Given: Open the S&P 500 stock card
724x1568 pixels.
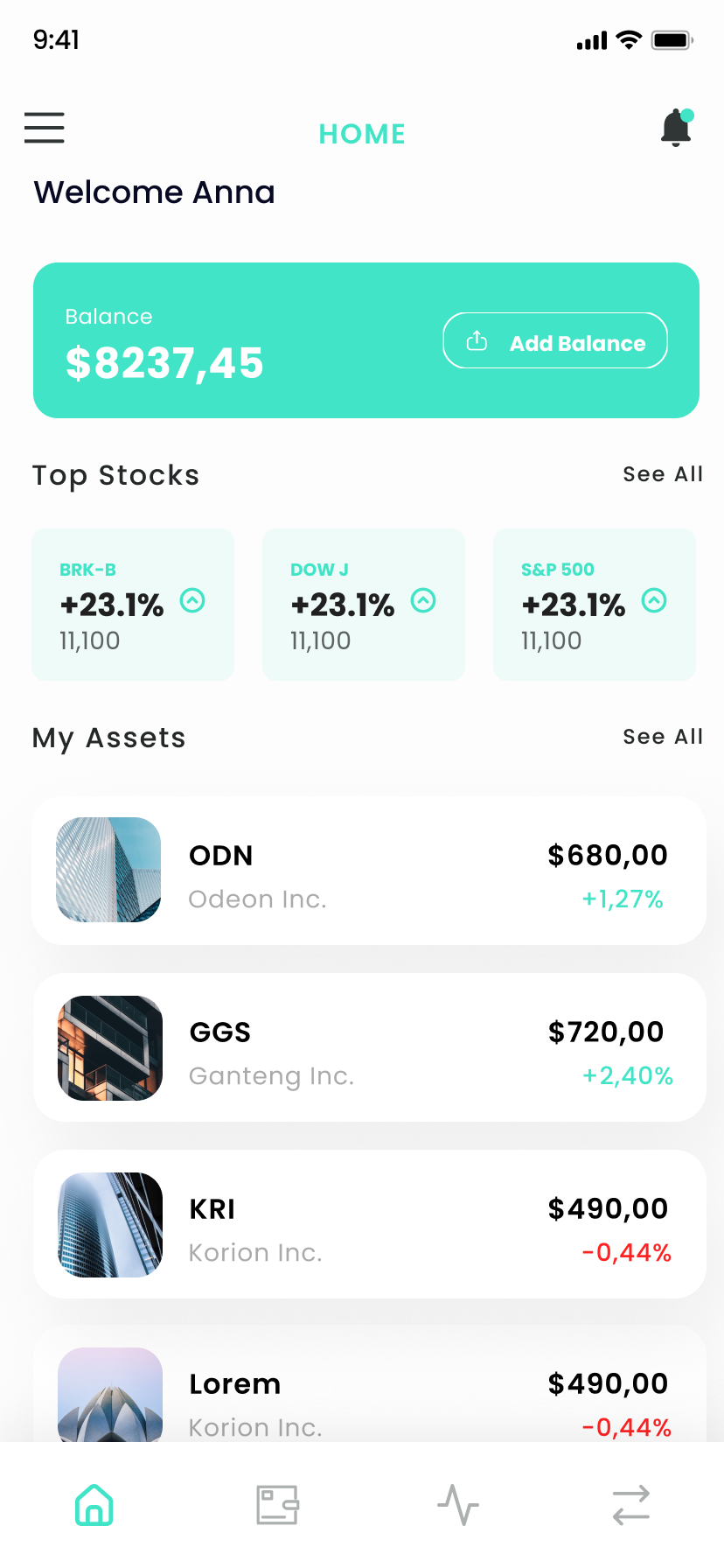Looking at the screenshot, I should pyautogui.click(x=595, y=604).
